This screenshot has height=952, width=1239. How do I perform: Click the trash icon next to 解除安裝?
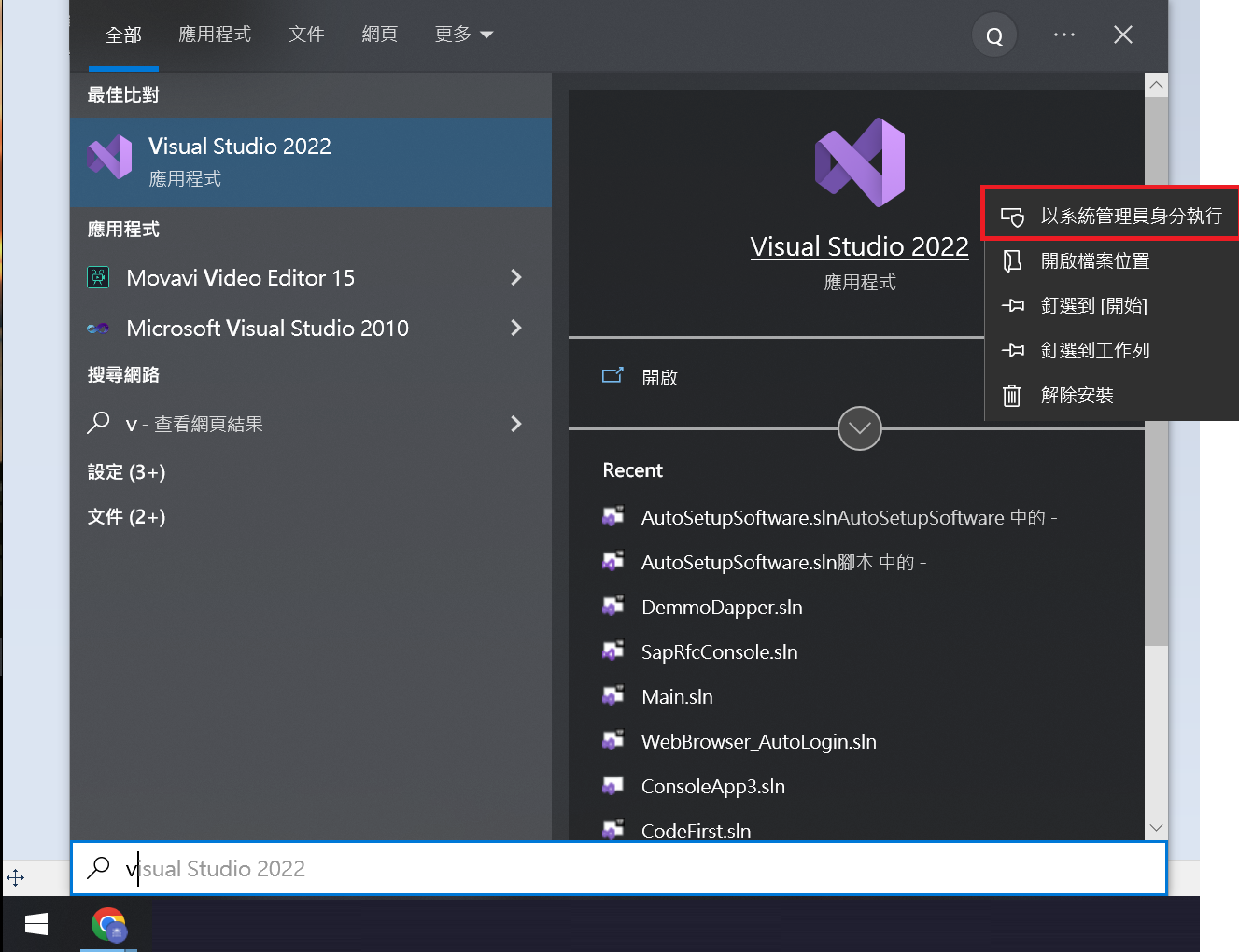[x=1012, y=395]
